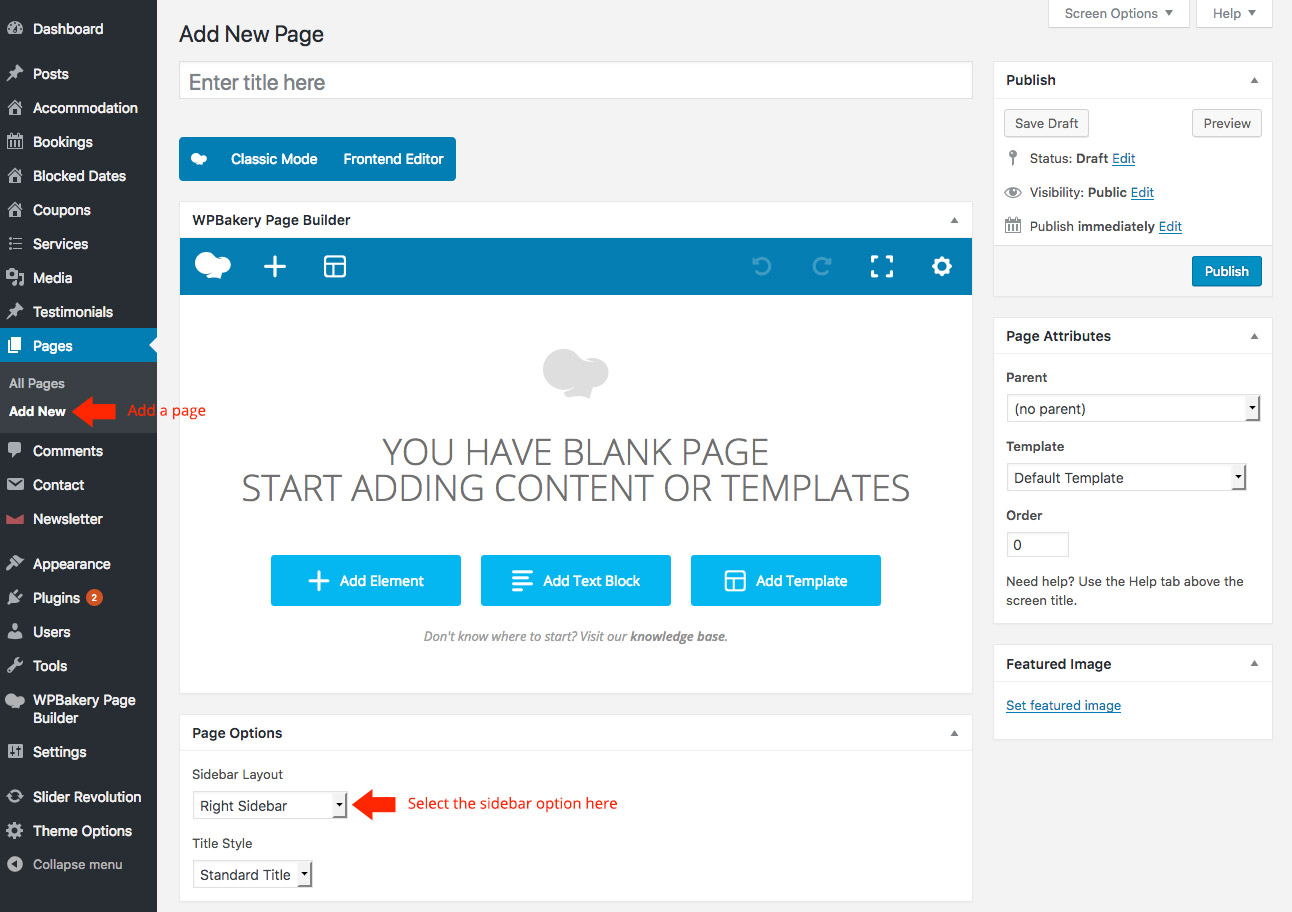Open templates icon in WPBakery toolbar

point(335,266)
